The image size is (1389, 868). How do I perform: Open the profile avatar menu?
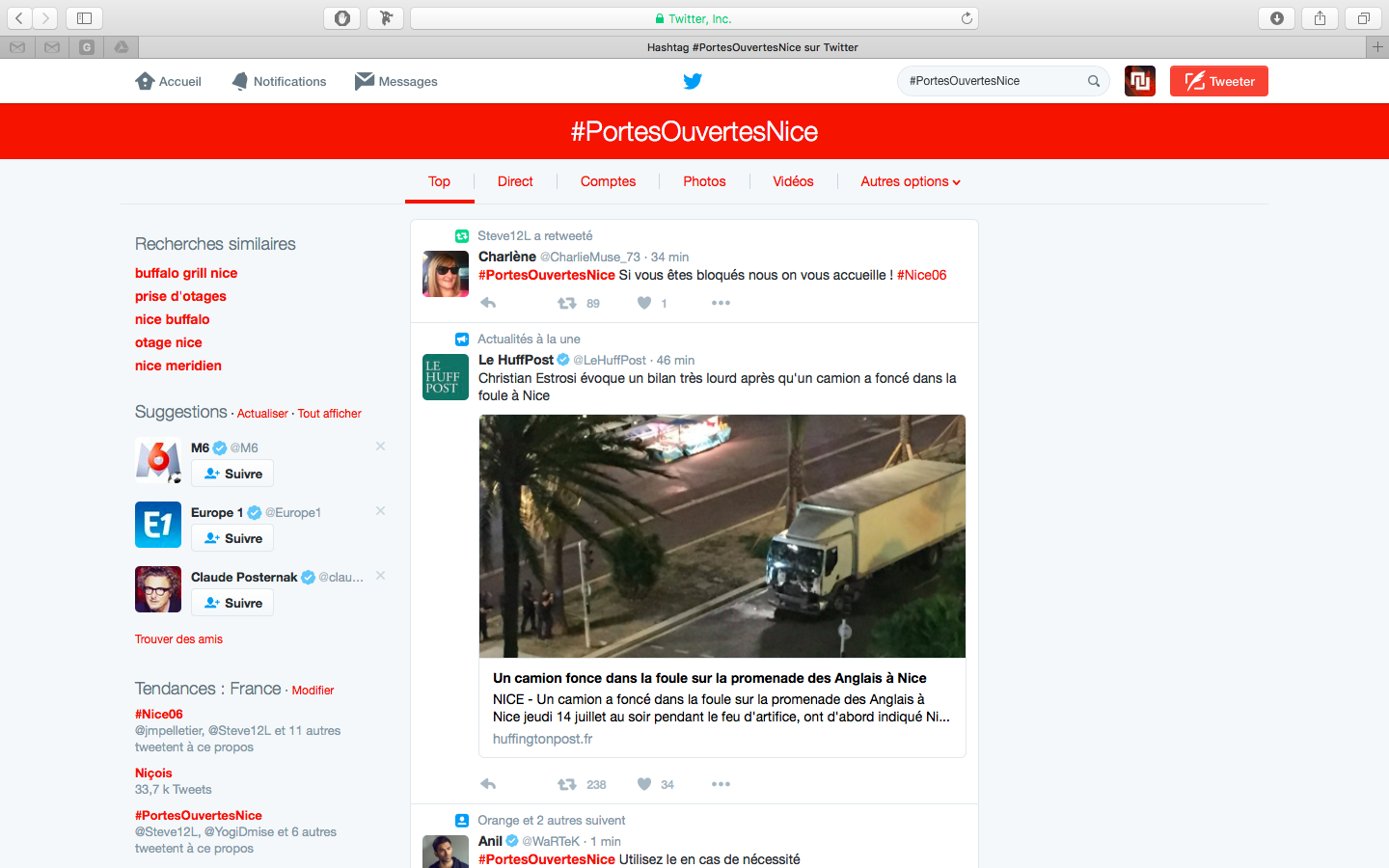1140,81
